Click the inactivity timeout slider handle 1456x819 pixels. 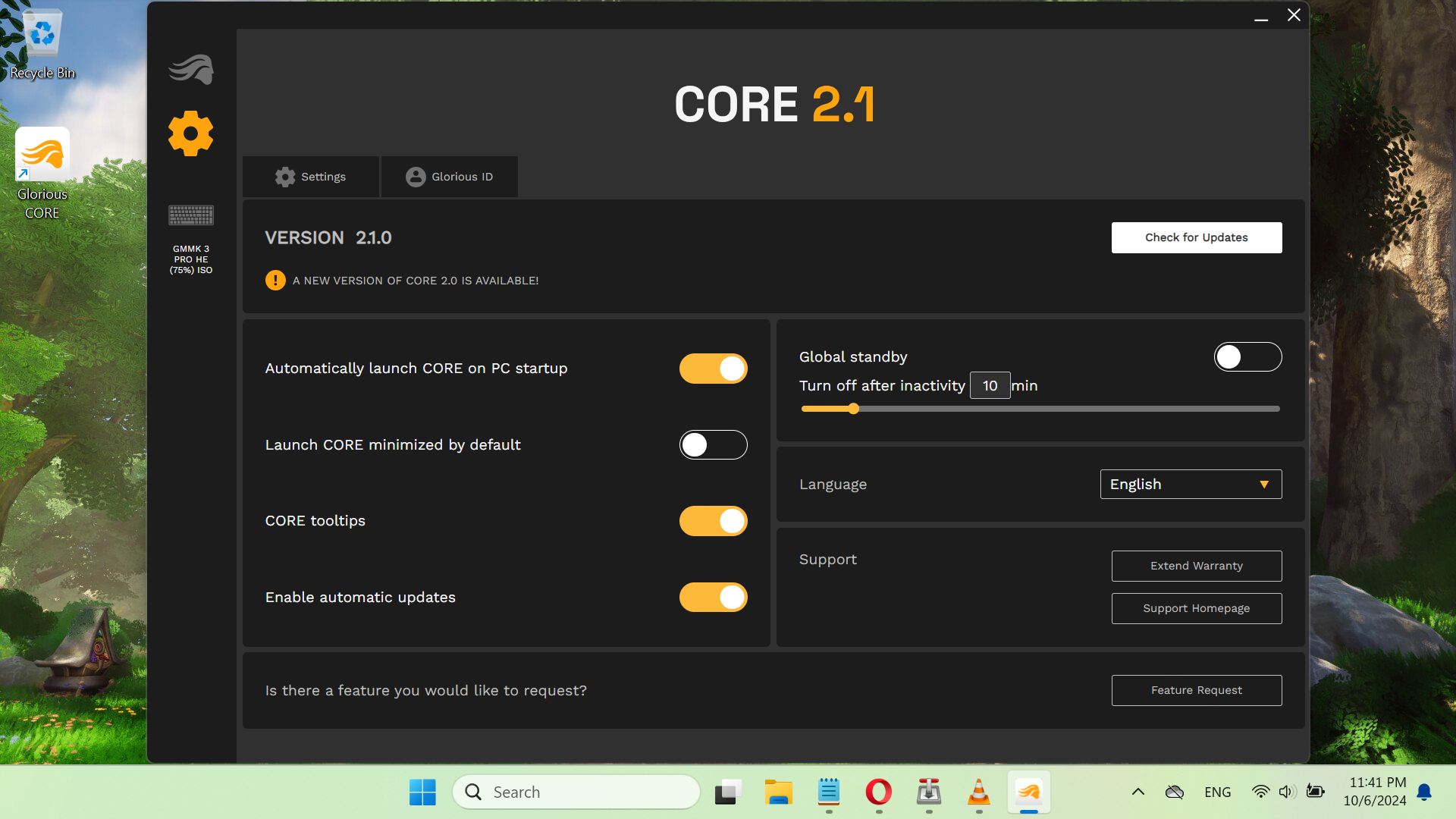click(854, 409)
